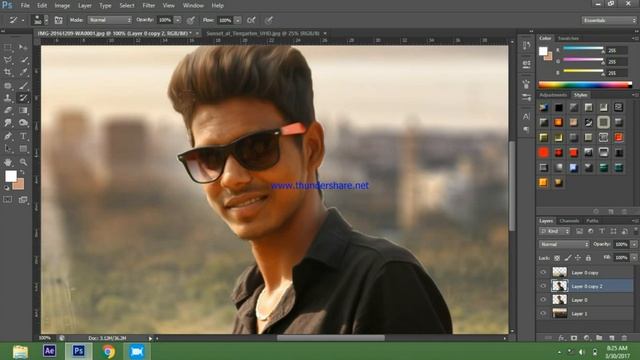Image resolution: width=640 pixels, height=360 pixels.
Task: Select the Move tool
Action: click(23, 47)
